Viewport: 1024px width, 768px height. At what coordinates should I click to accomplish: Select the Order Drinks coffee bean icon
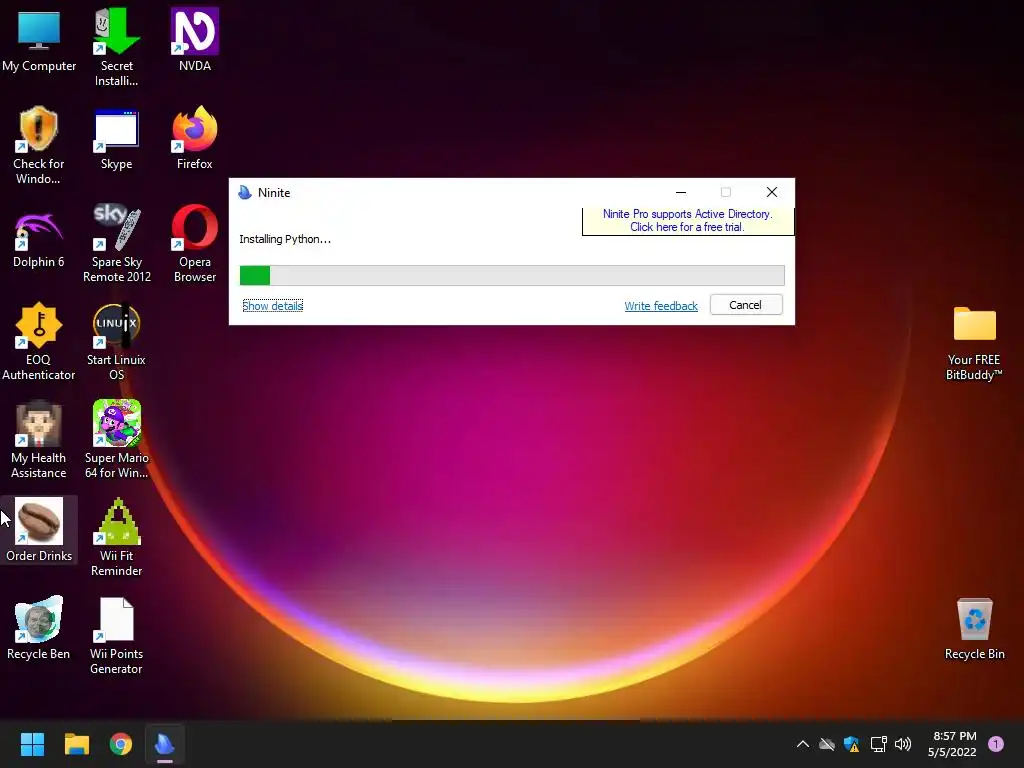point(39,530)
